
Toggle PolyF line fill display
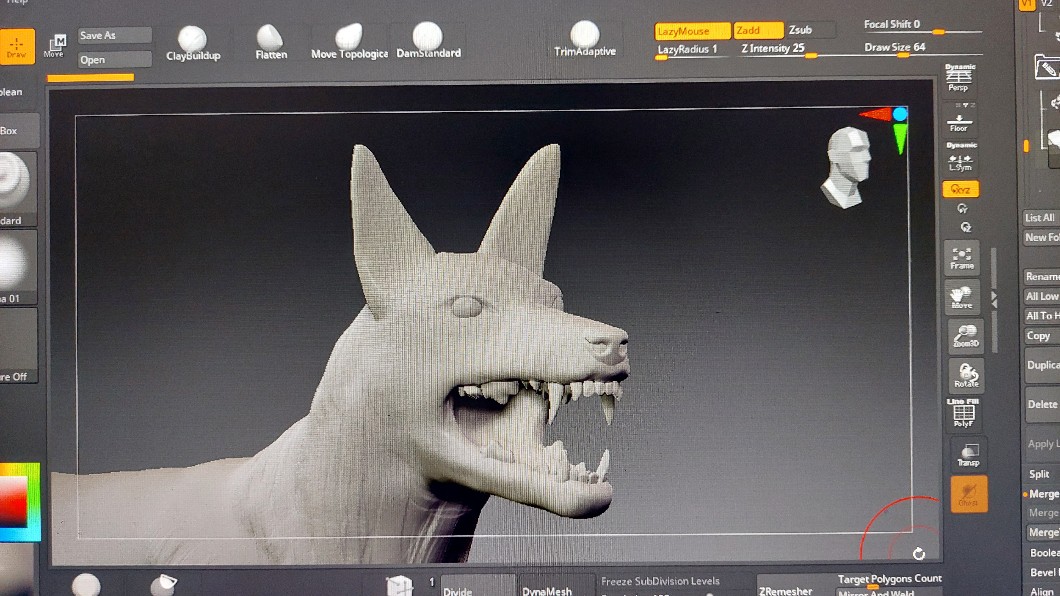[x=963, y=414]
